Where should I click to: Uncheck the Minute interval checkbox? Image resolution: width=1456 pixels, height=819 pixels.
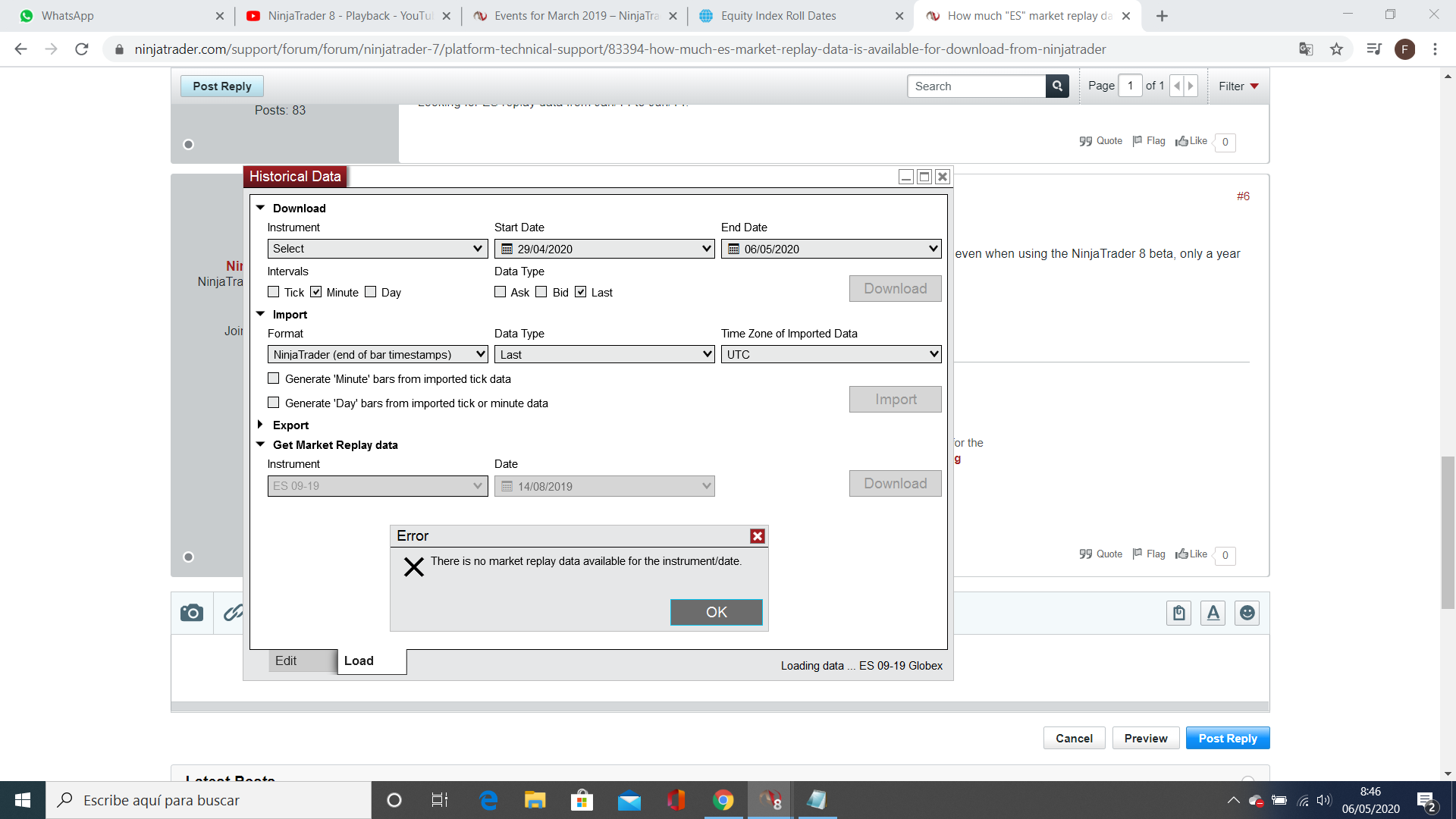pyautogui.click(x=316, y=292)
